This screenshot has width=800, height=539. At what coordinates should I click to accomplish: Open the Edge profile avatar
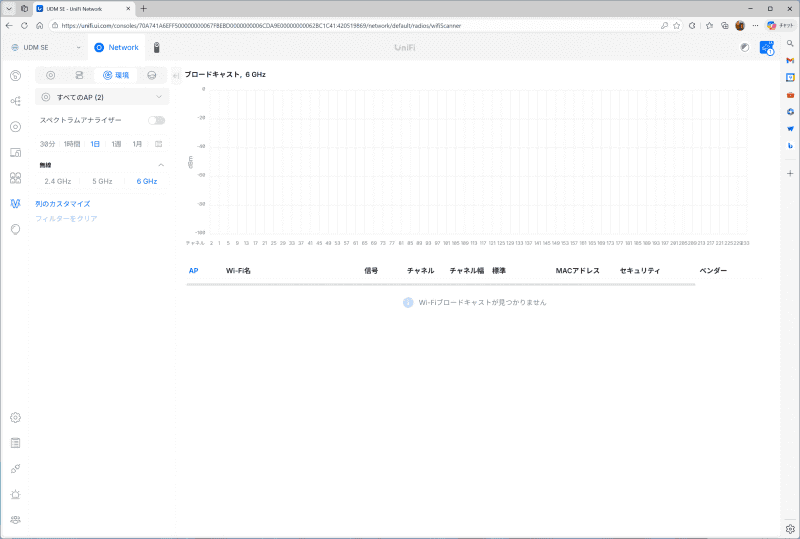tap(740, 26)
